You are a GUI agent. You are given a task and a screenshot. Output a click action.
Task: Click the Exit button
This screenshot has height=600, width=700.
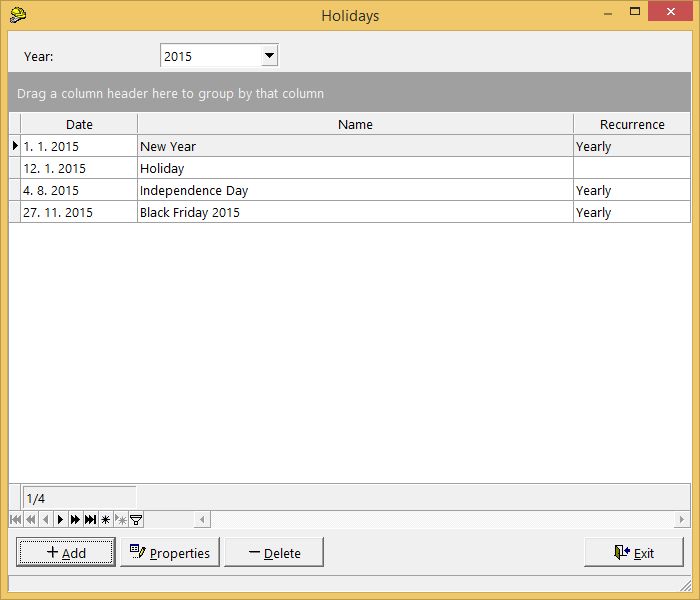634,553
